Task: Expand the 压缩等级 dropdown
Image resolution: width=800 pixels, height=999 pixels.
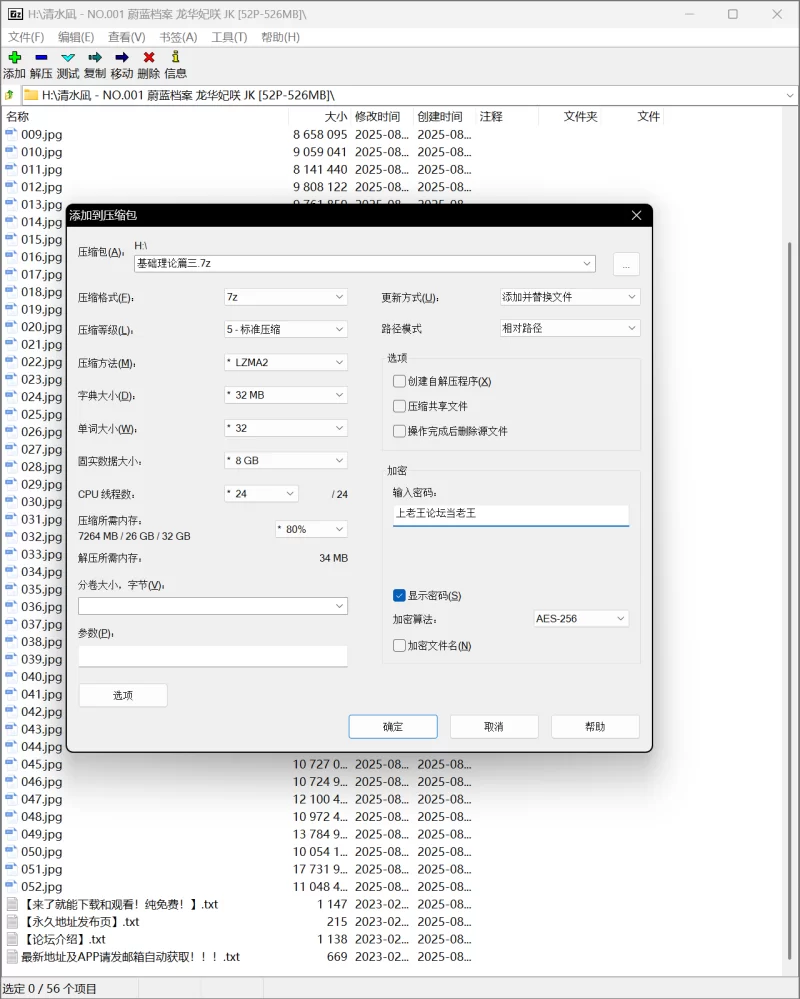Action: (x=286, y=329)
